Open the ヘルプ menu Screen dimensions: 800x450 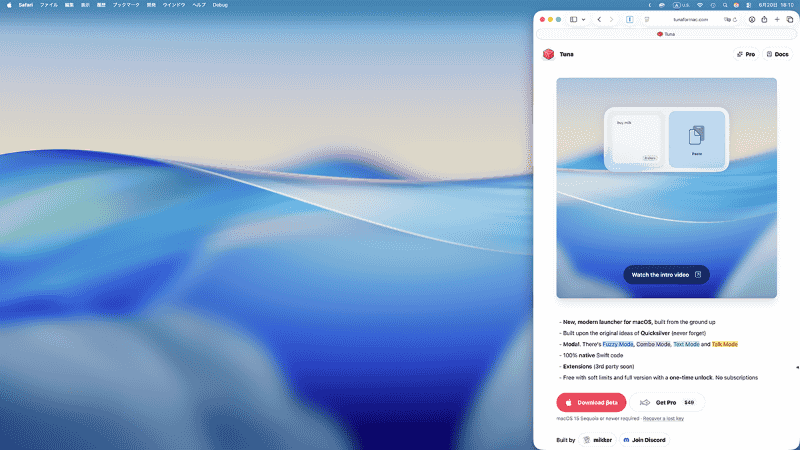coord(199,5)
